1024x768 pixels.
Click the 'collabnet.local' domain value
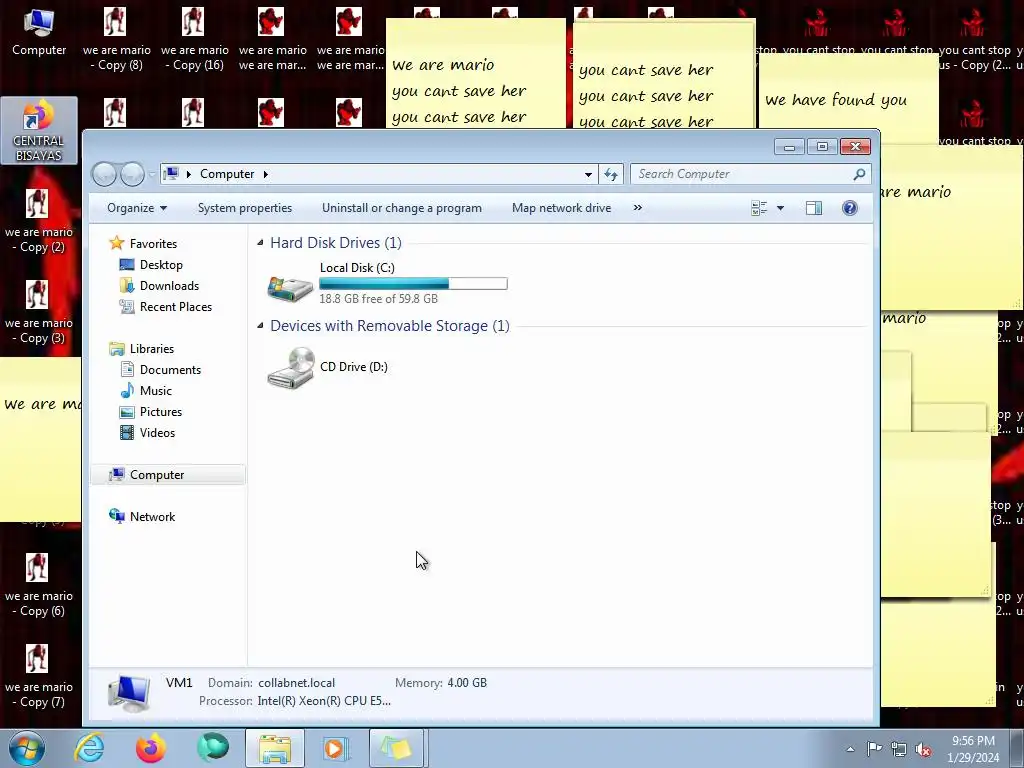296,682
